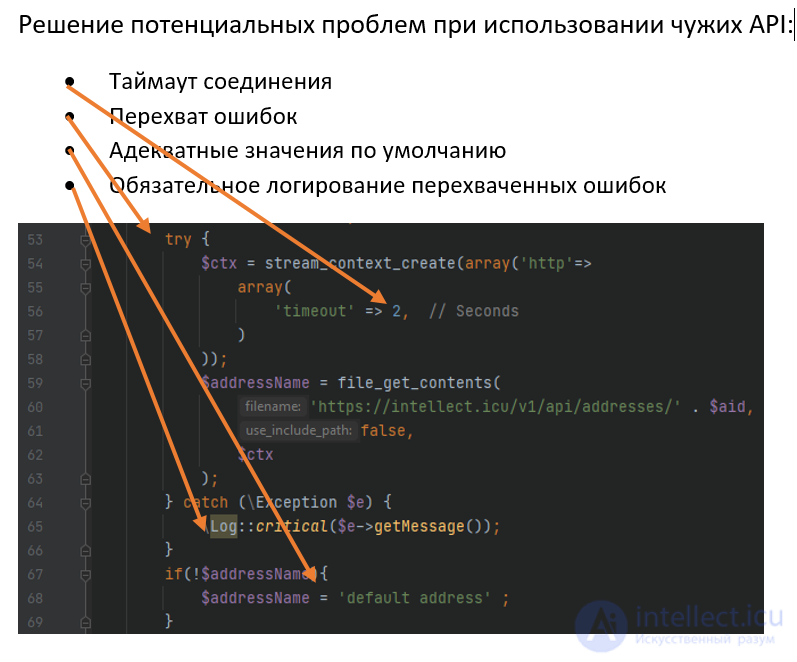Click the 'try' keyword
The image size is (797, 662).
point(178,239)
